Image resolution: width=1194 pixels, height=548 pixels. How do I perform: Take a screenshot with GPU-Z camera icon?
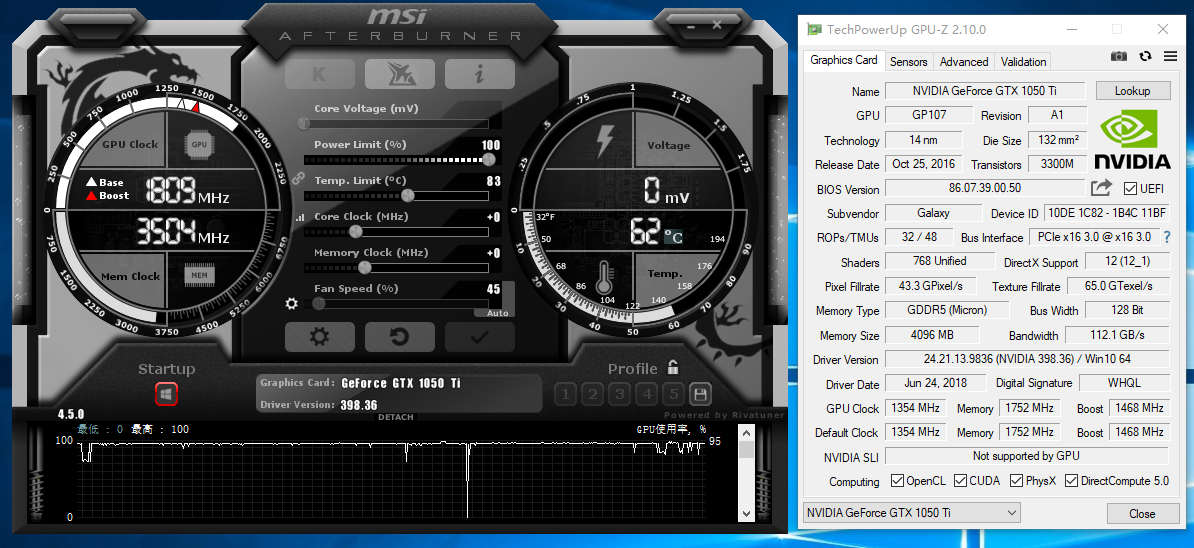tap(1119, 56)
